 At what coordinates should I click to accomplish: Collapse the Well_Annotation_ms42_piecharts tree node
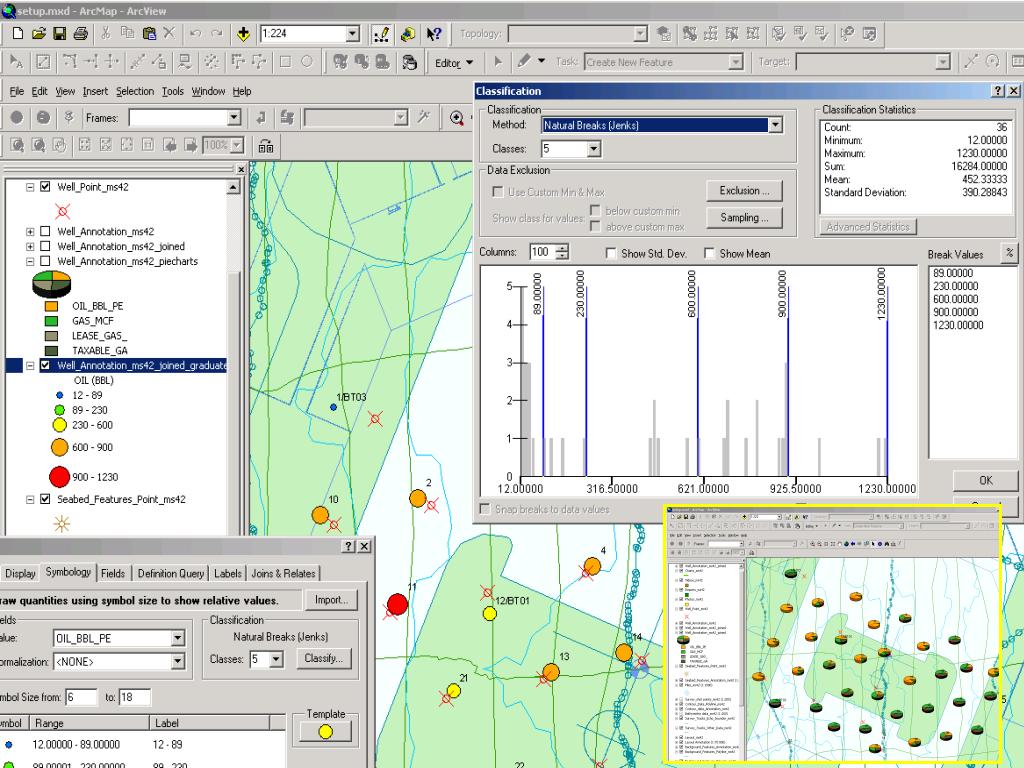pyautogui.click(x=30, y=261)
